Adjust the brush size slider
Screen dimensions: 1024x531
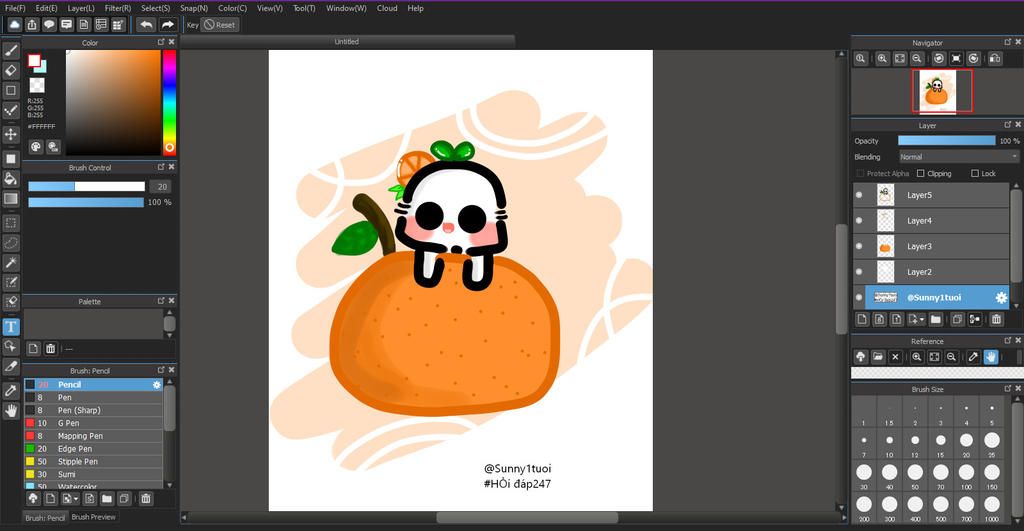86,187
